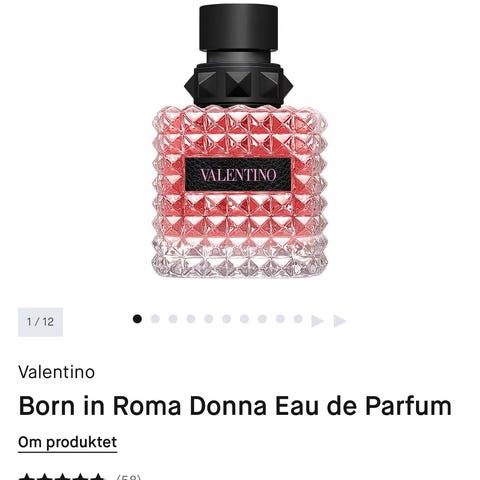Select the third image pagination dot
Viewport: 480px width, 480px height.
click(x=173, y=319)
